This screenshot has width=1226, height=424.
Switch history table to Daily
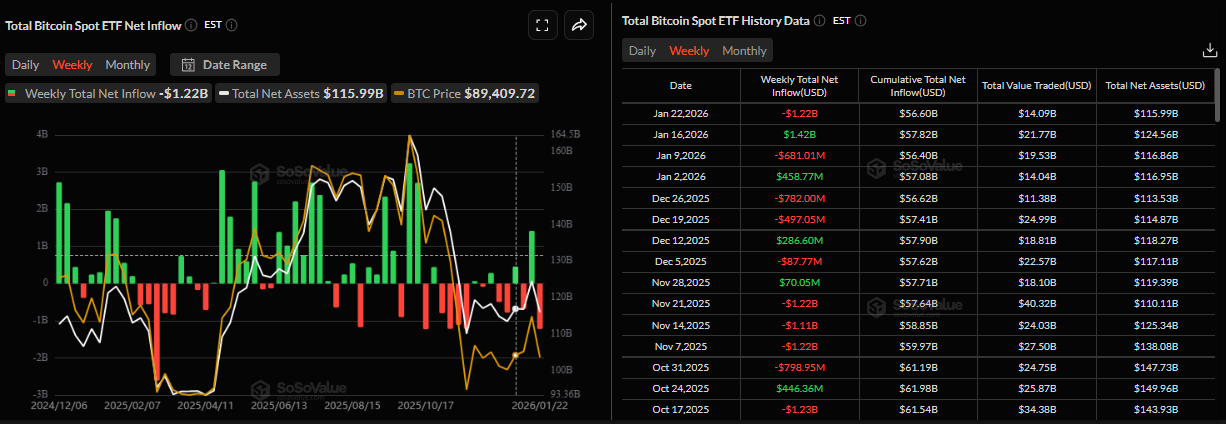click(x=642, y=51)
